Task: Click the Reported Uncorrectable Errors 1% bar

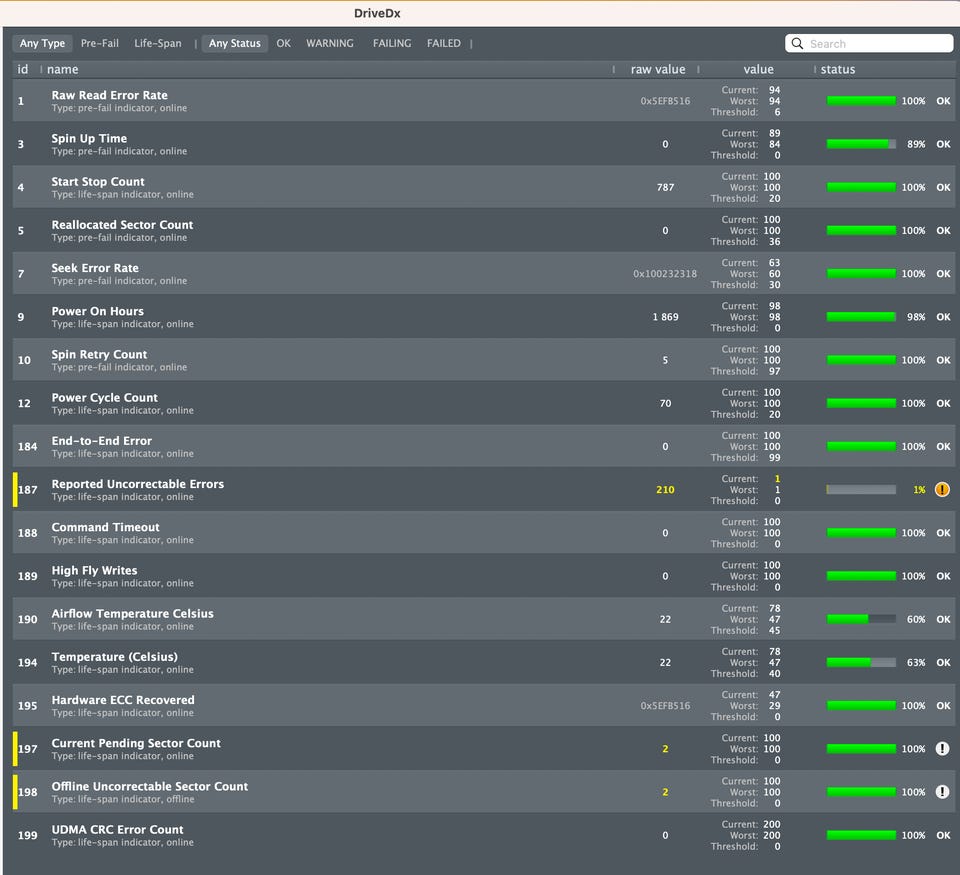Action: point(861,489)
